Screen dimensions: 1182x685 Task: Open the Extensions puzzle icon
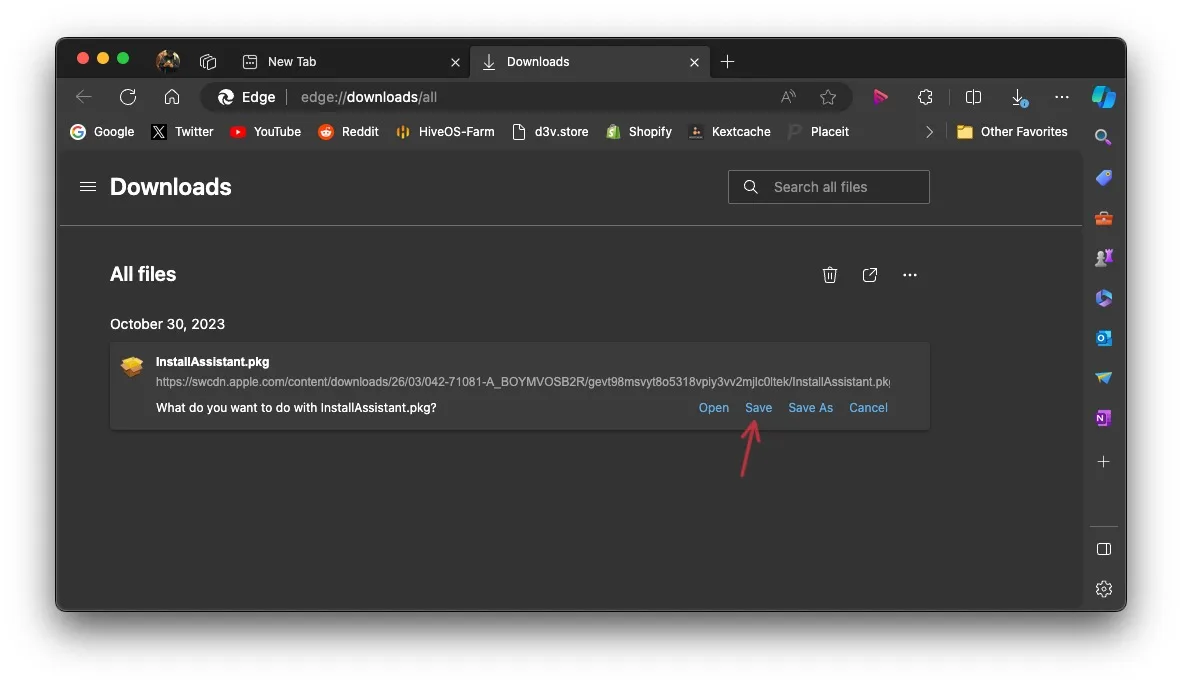pyautogui.click(x=925, y=96)
